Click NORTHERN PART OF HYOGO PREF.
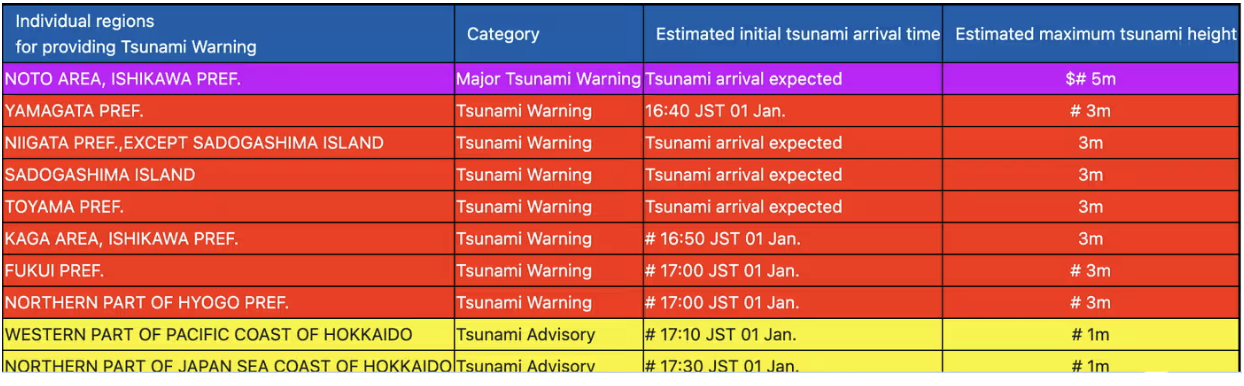This screenshot has height=386, width=1244. pos(229,303)
